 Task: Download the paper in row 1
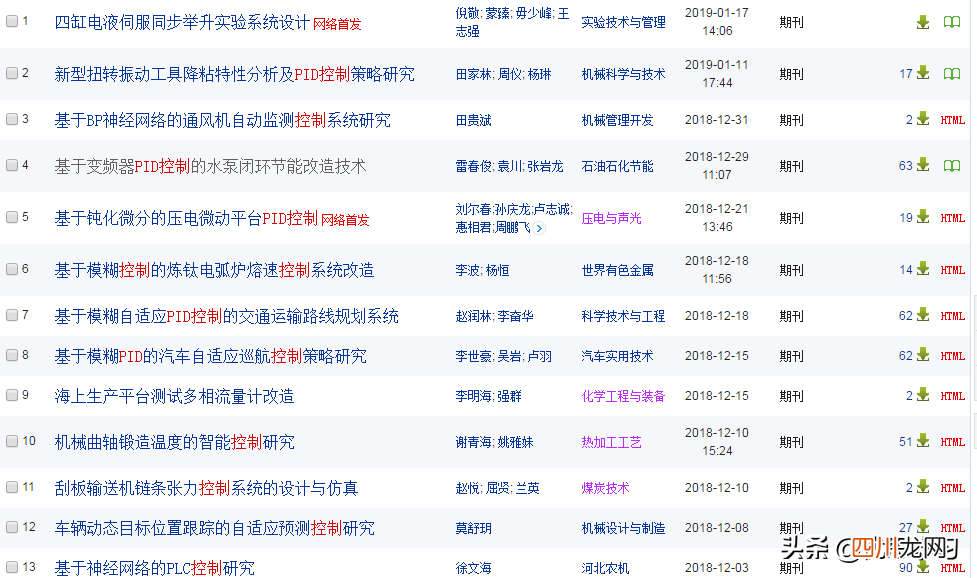pos(923,22)
